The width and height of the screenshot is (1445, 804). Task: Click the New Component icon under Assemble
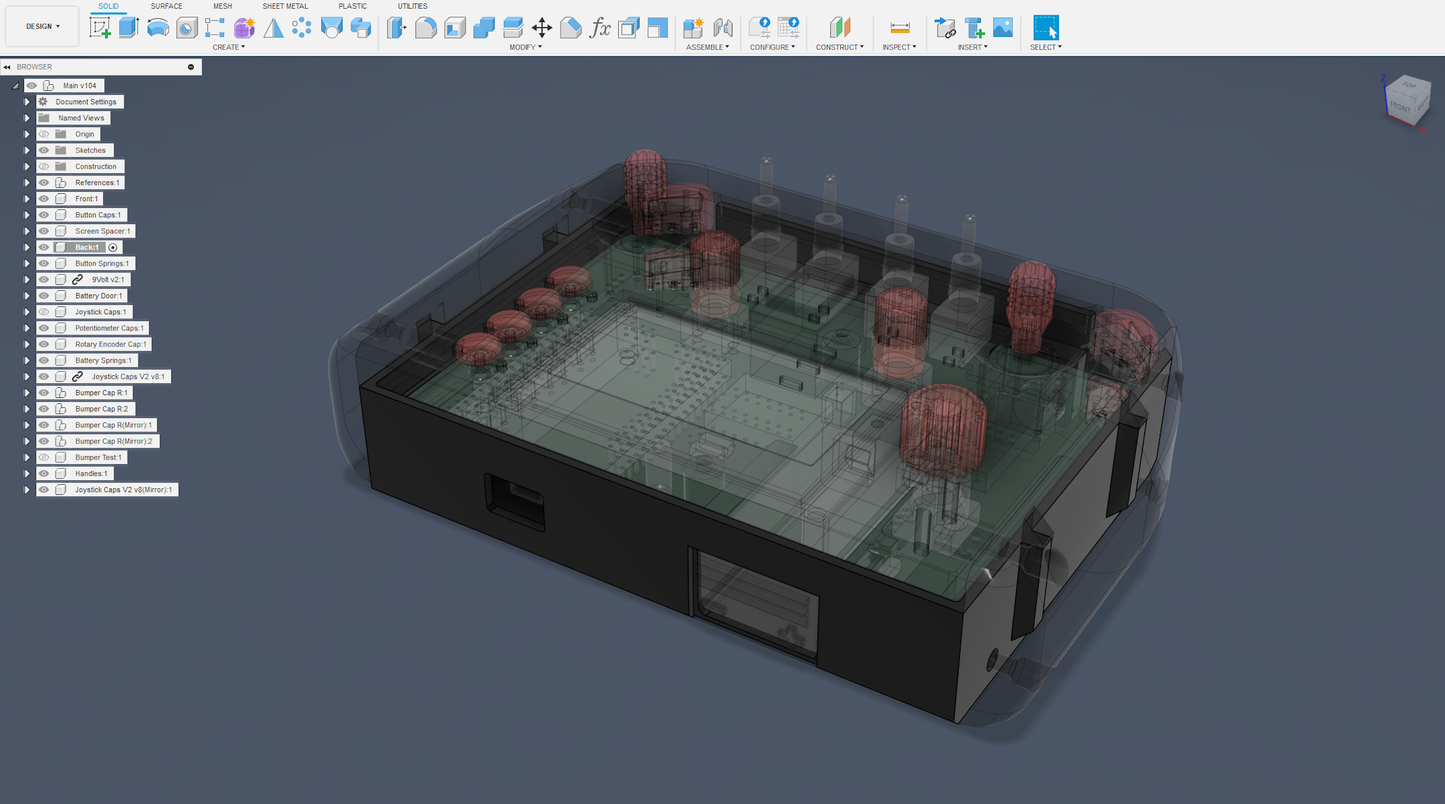click(692, 27)
